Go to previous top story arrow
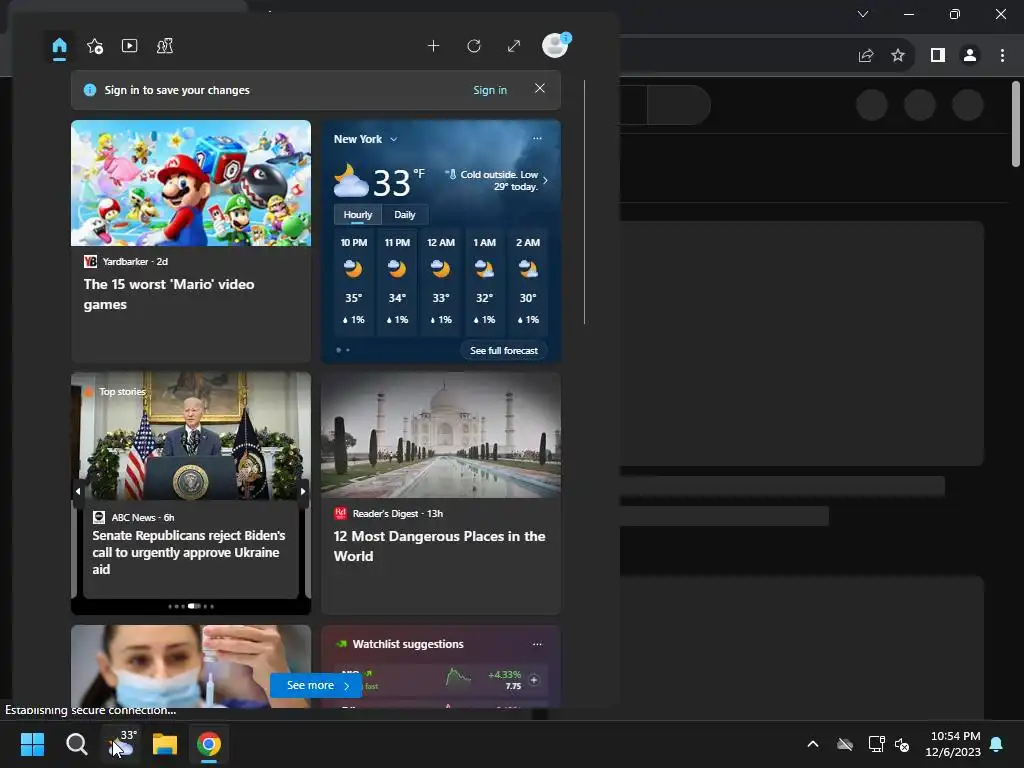1024x768 pixels. [78, 491]
